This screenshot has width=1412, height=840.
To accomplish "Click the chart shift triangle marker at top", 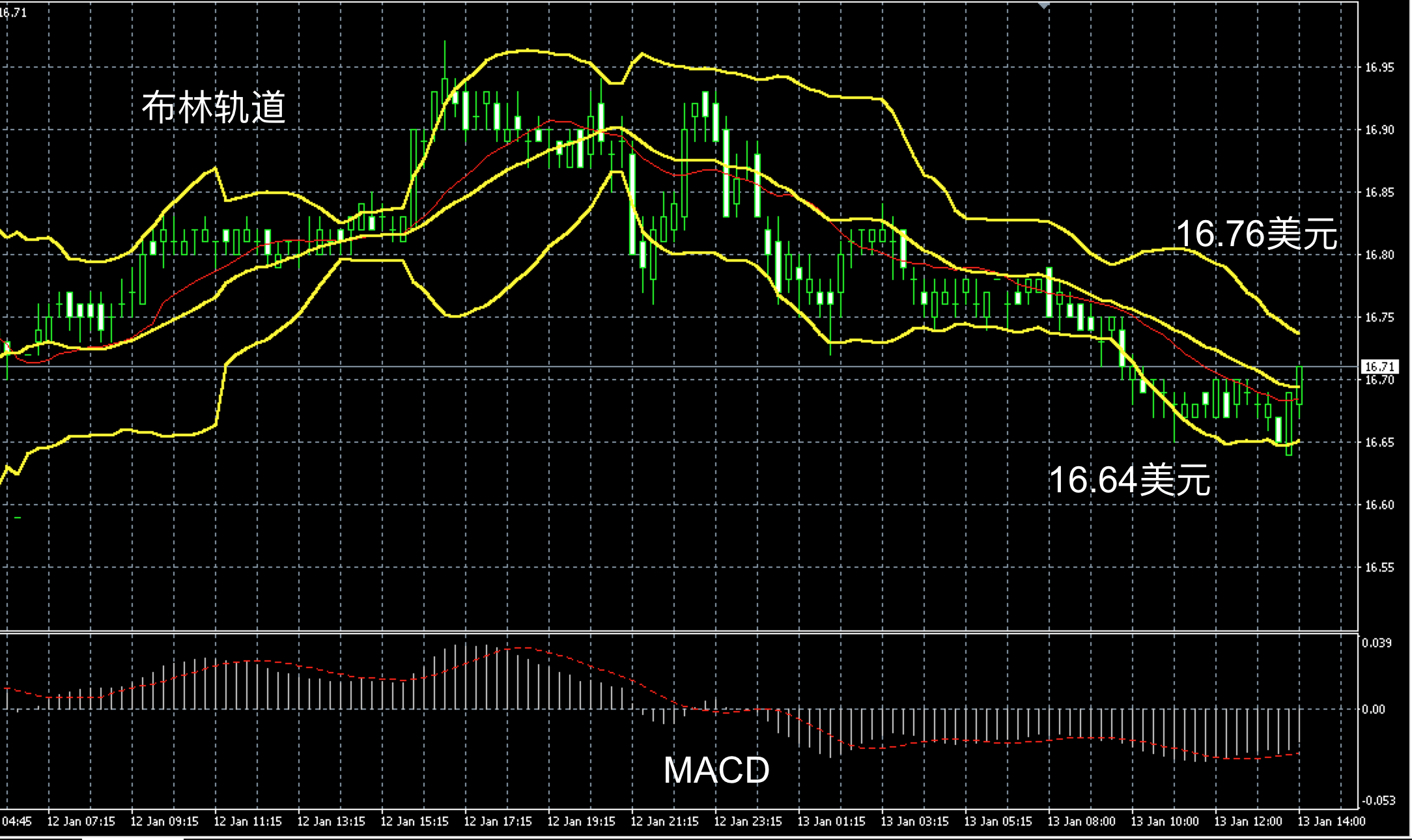I will pos(1044,6).
